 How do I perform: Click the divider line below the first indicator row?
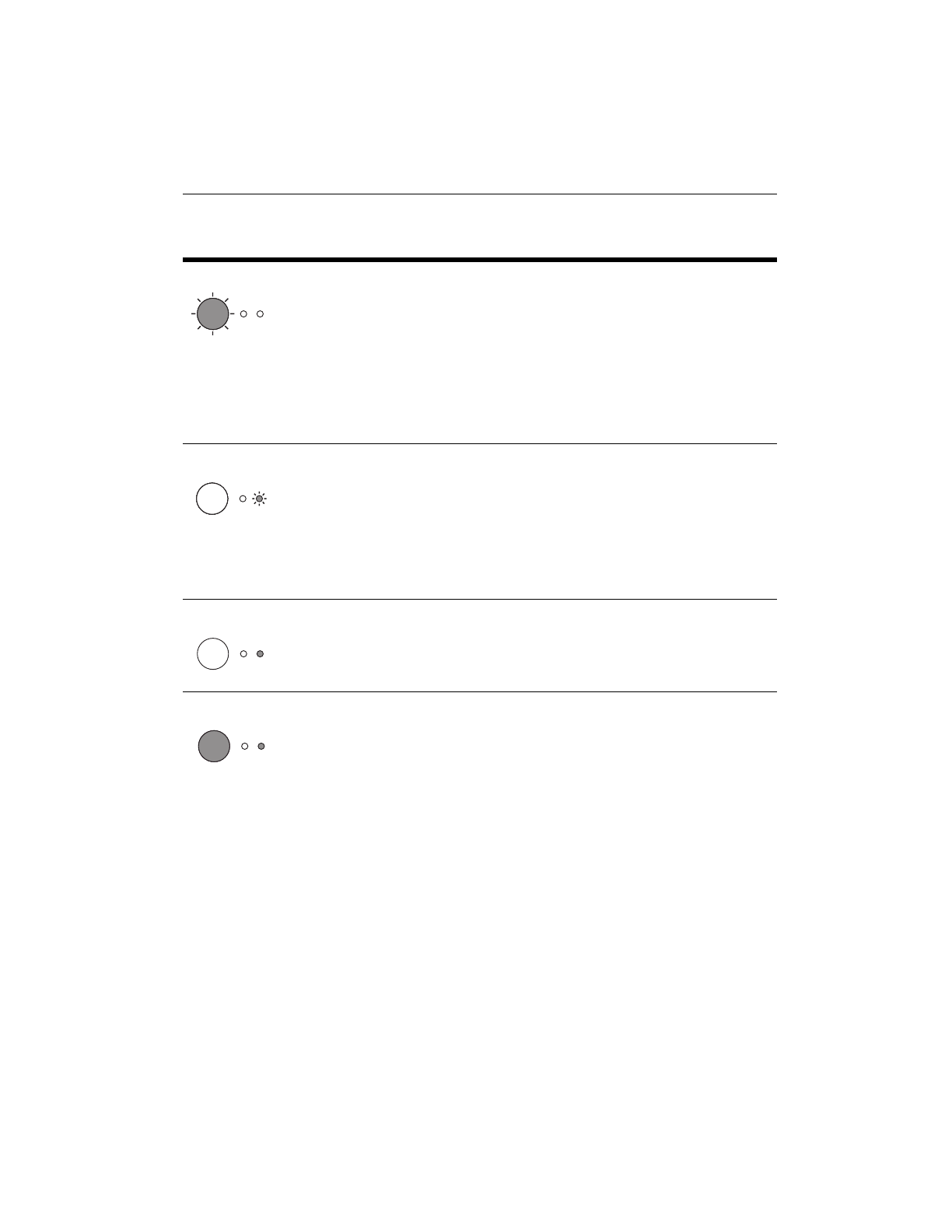[479, 444]
